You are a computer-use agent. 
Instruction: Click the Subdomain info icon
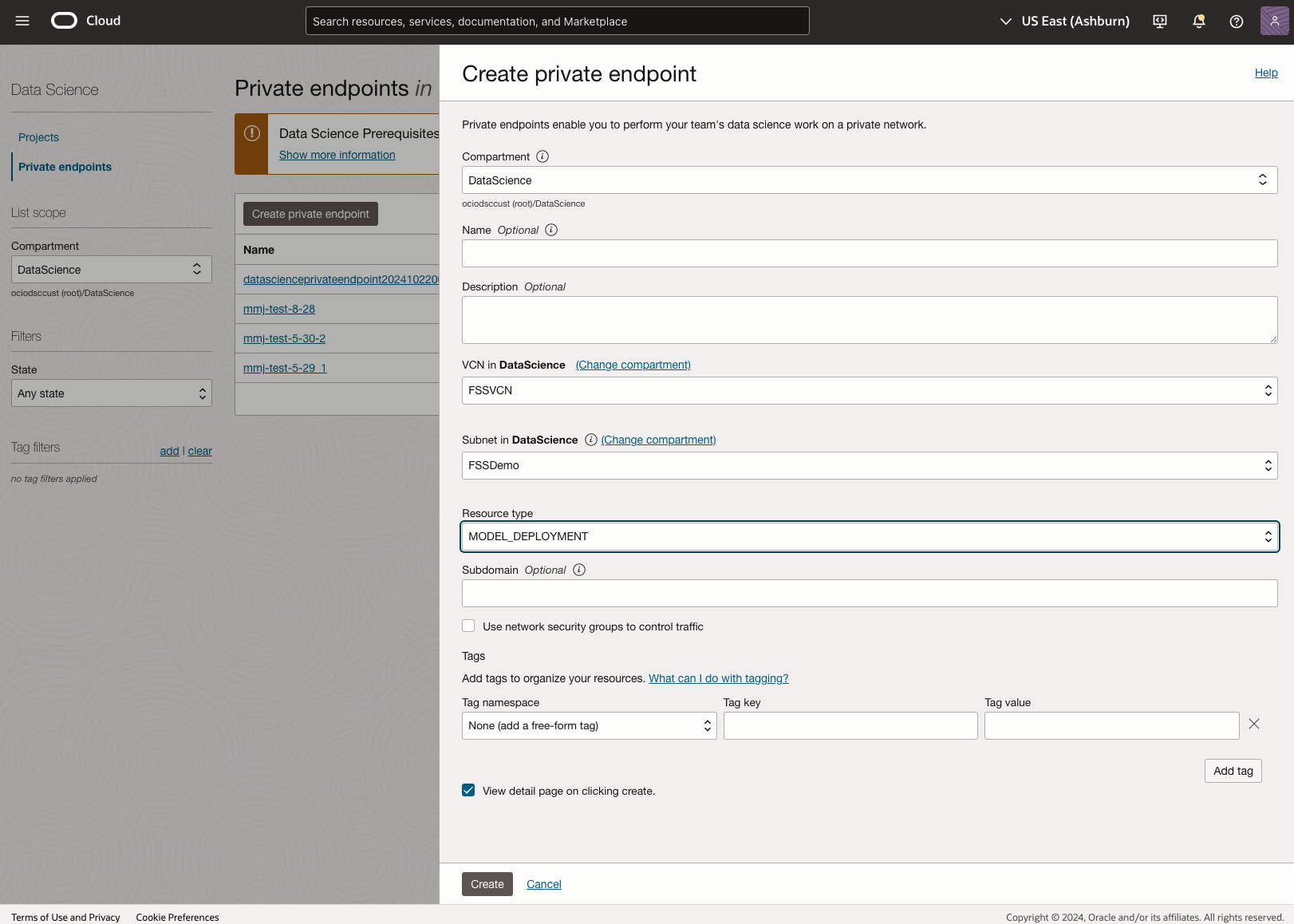pyautogui.click(x=579, y=570)
